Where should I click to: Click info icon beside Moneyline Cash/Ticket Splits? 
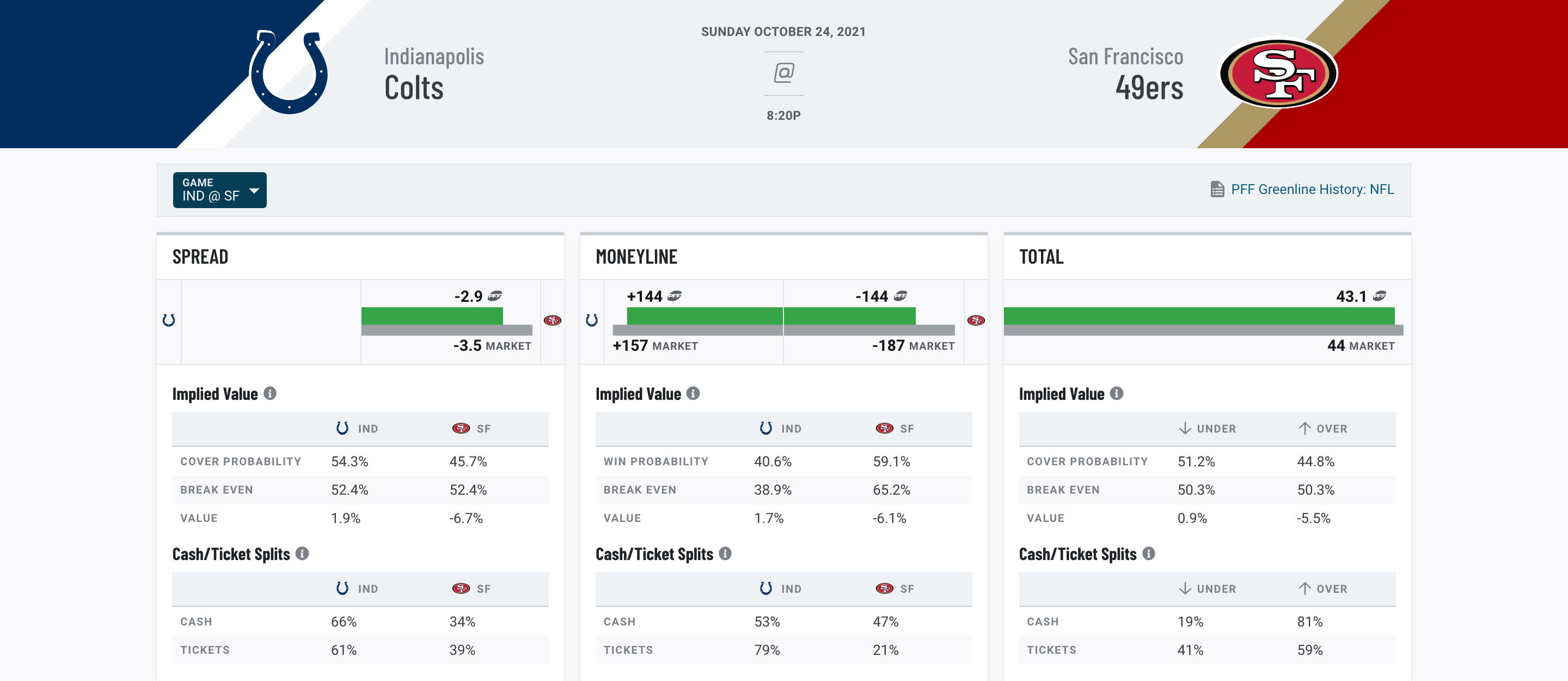[725, 554]
